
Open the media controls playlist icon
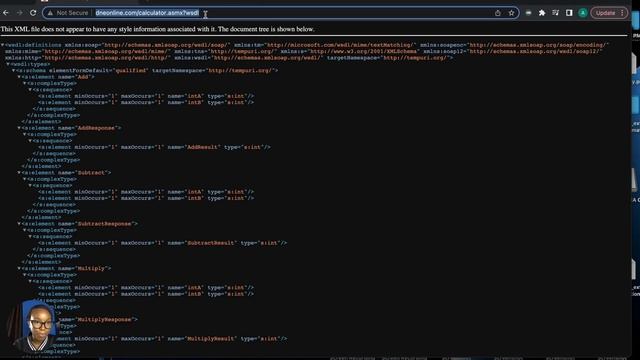556,13
